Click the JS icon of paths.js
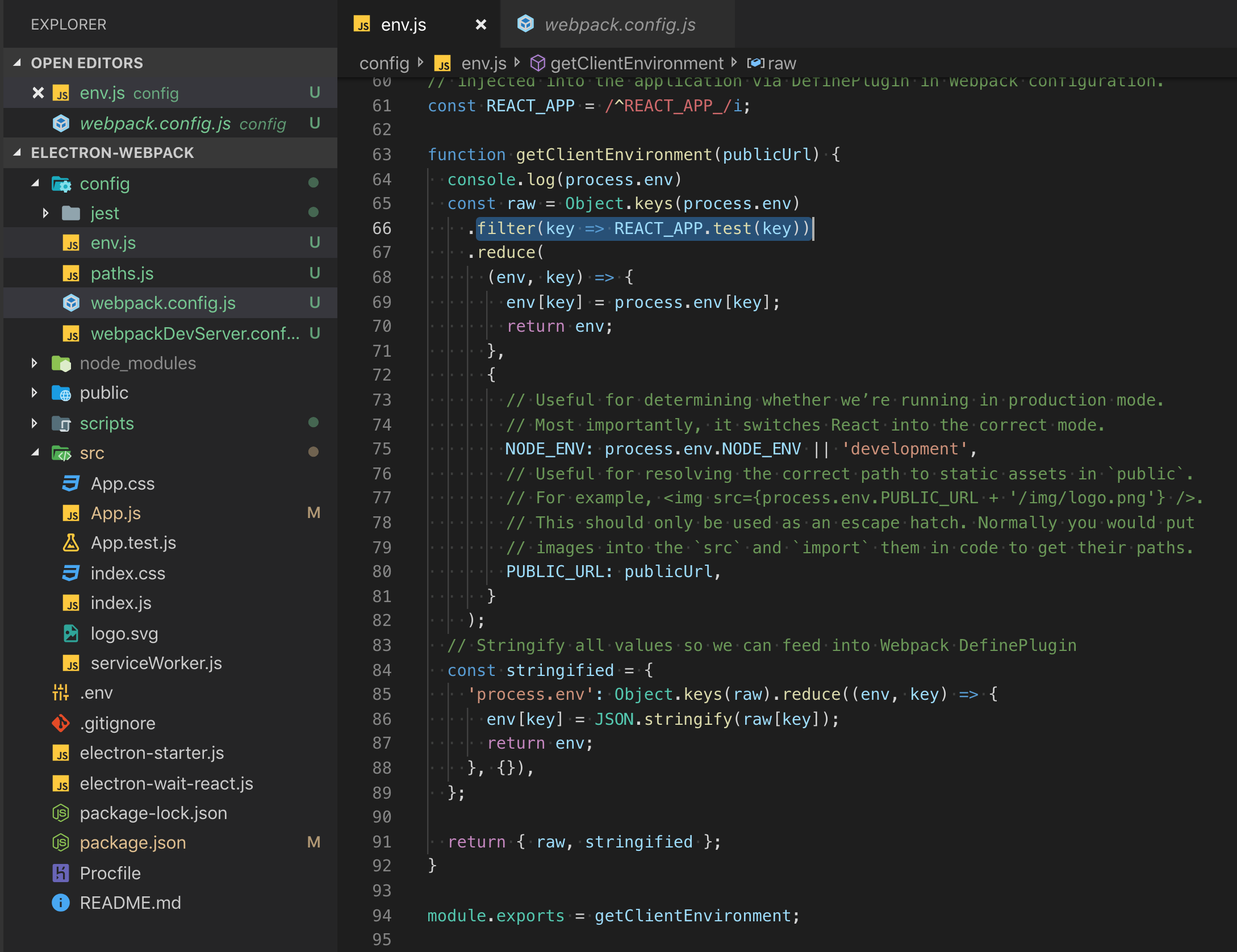 point(71,274)
